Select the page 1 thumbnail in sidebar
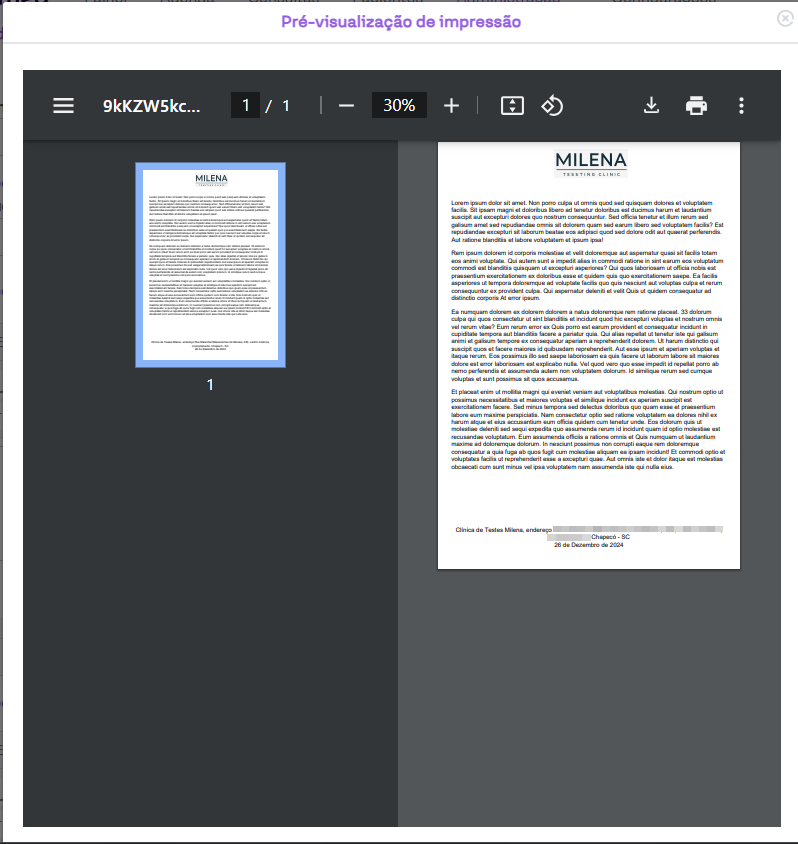 point(210,265)
